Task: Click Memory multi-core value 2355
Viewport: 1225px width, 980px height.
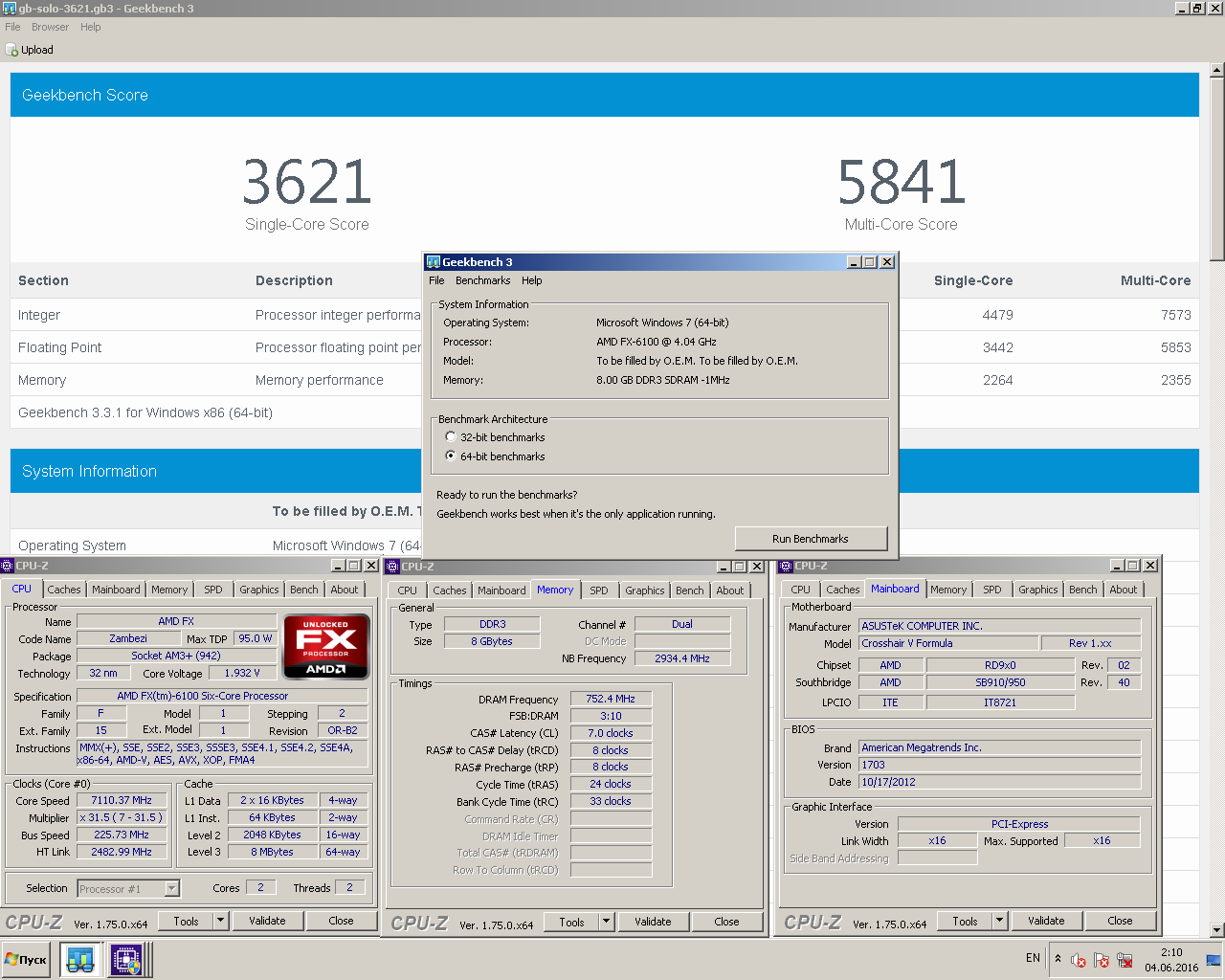Action: click(x=1176, y=380)
